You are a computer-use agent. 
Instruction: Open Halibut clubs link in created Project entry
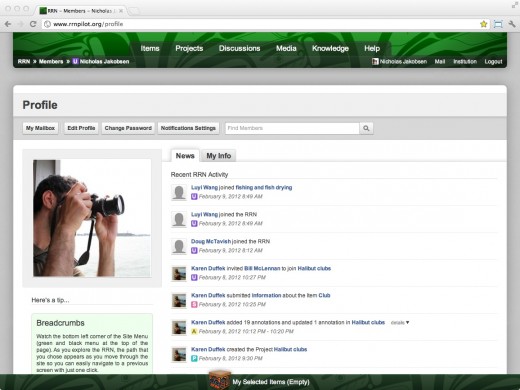[x=290, y=349]
